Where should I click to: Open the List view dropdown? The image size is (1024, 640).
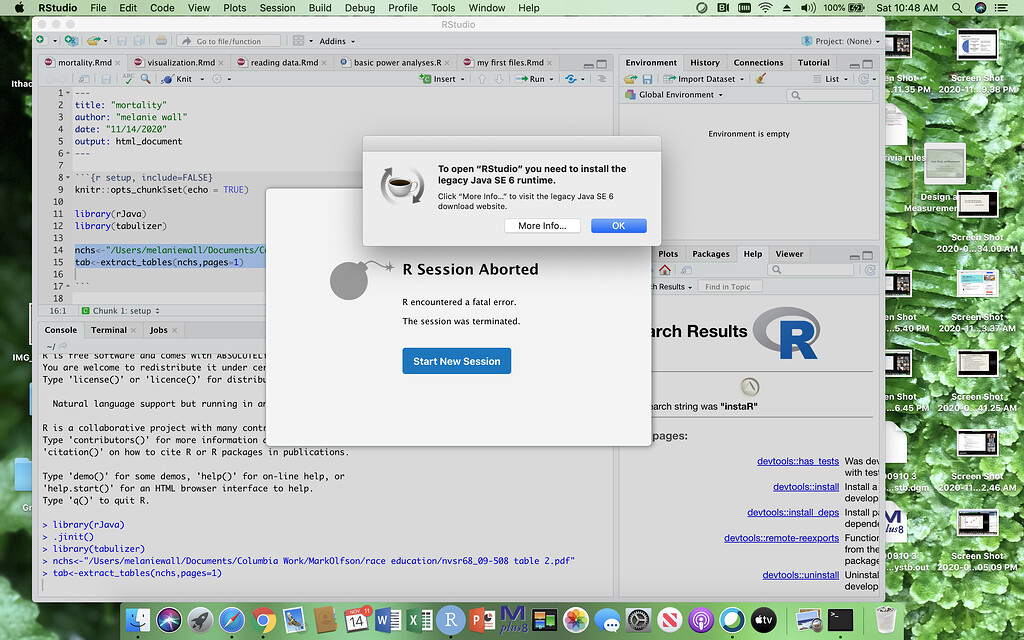[831, 79]
